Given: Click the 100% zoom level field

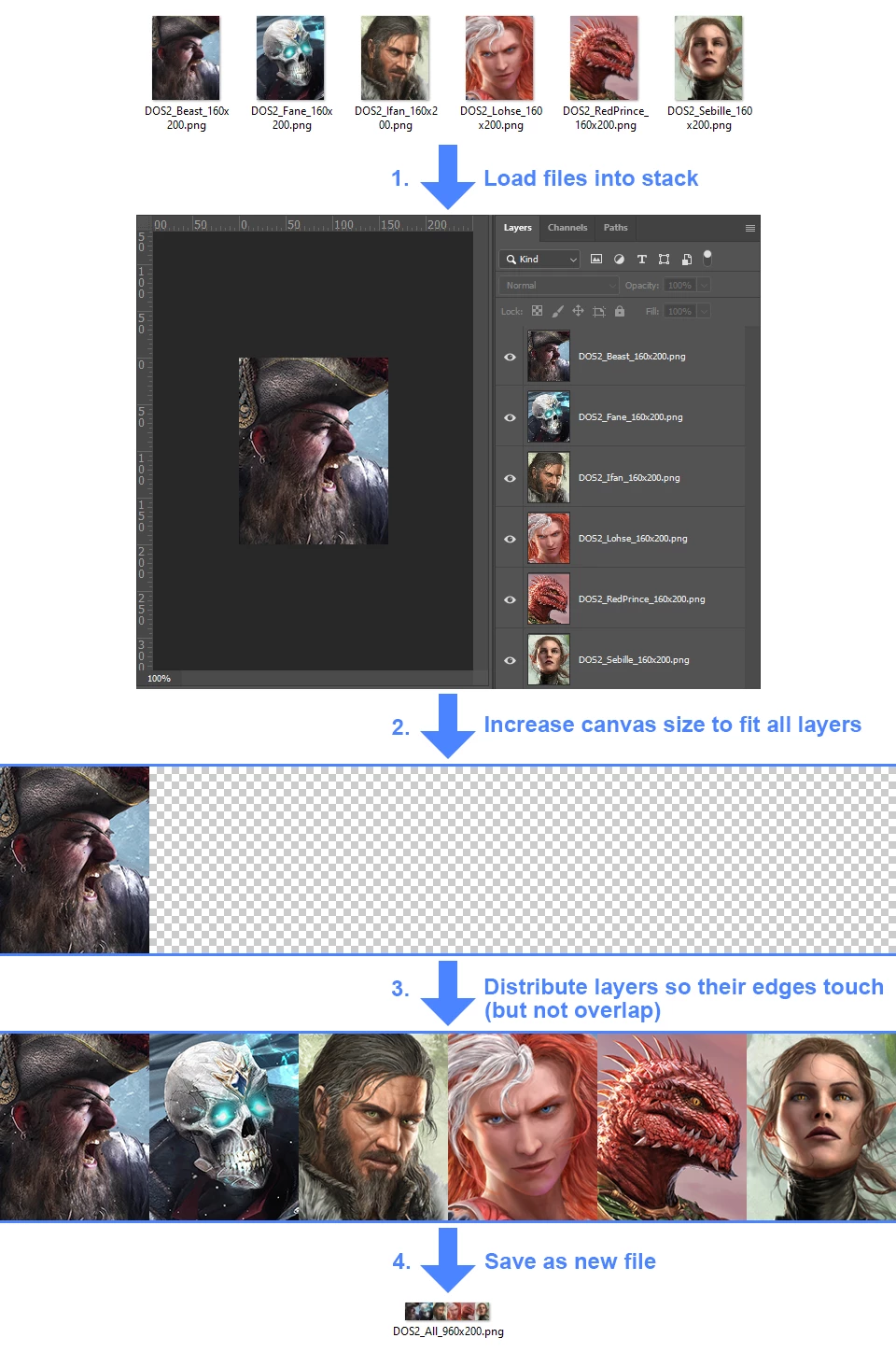Looking at the screenshot, I should [x=160, y=679].
